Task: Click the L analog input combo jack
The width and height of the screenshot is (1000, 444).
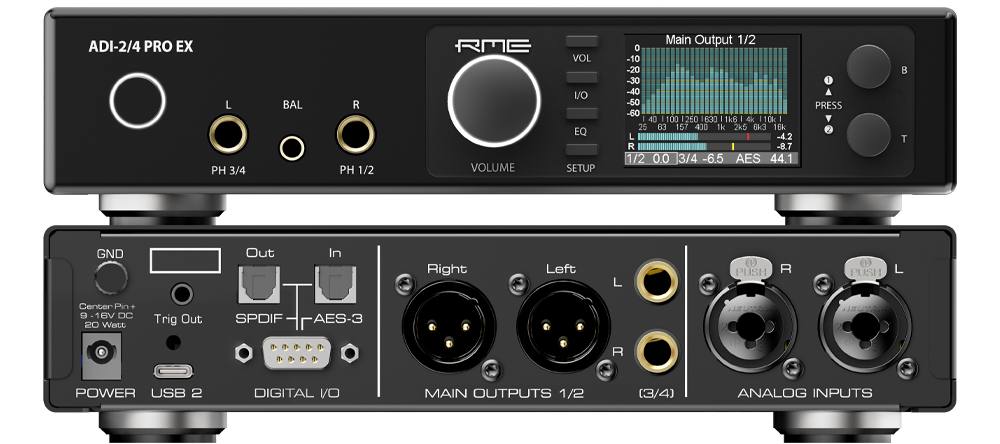Action: 865,327
